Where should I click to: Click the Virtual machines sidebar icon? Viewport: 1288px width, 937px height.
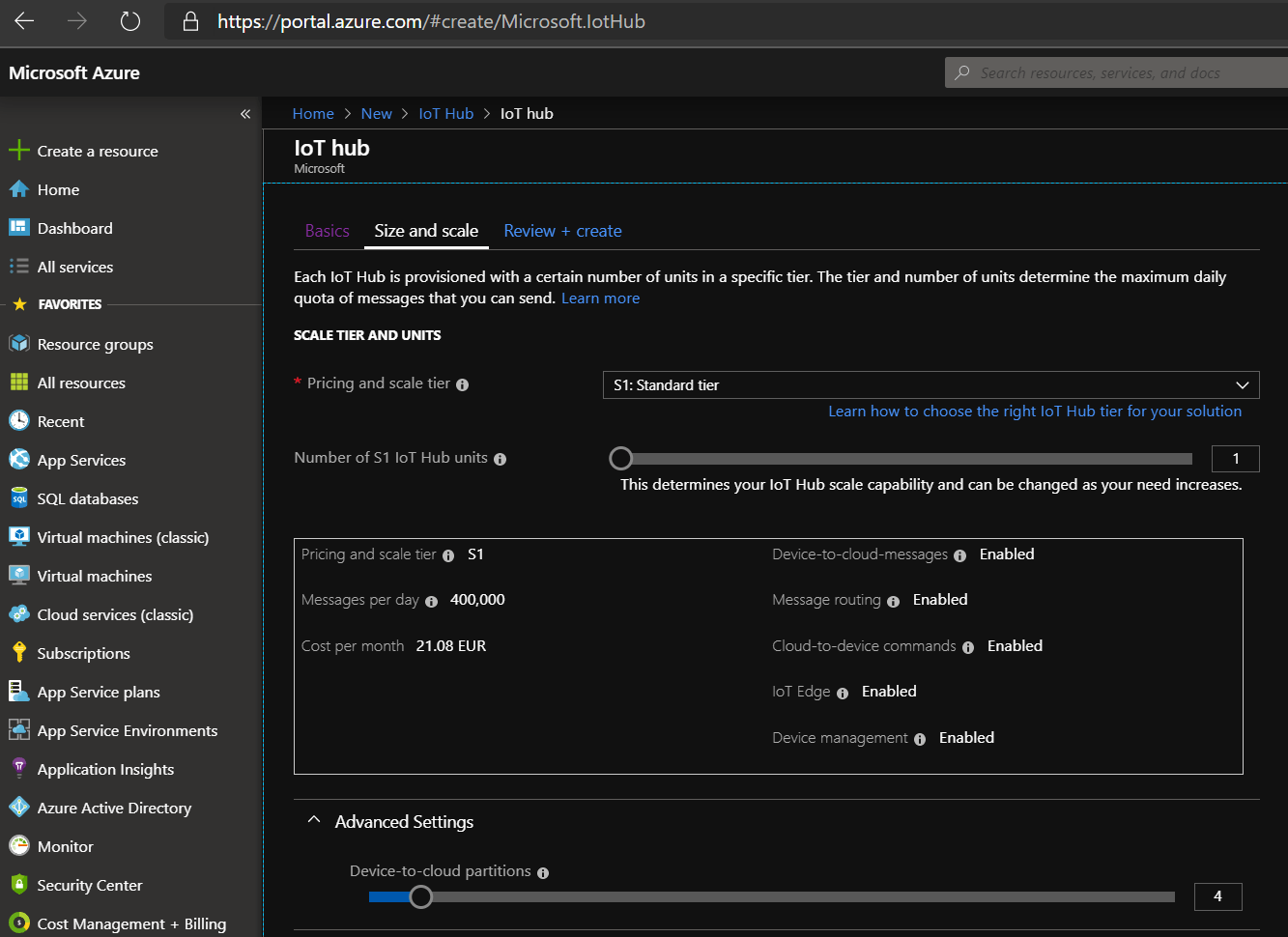coord(22,576)
